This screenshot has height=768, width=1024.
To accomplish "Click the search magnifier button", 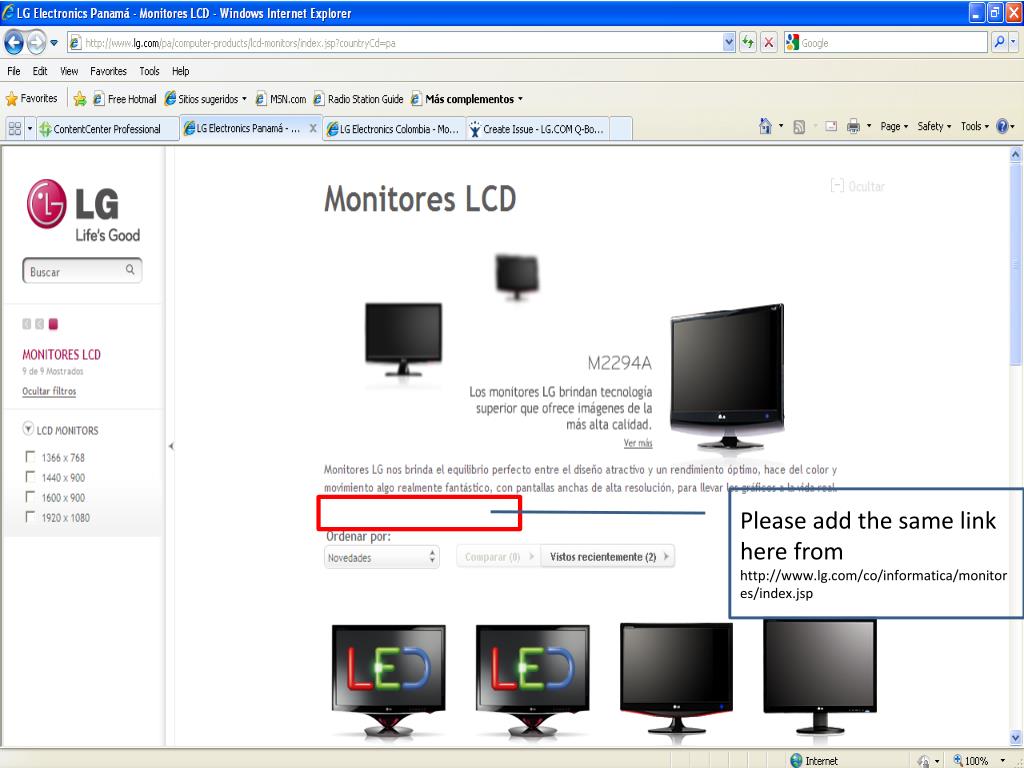I will (999, 42).
